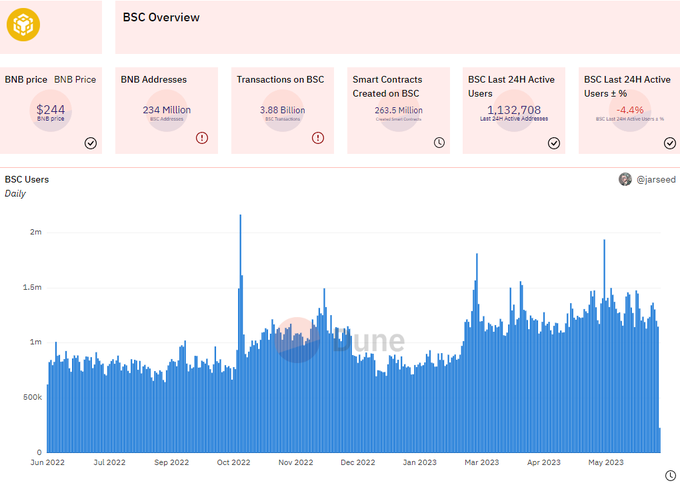Open the @jarseed author link

656,180
